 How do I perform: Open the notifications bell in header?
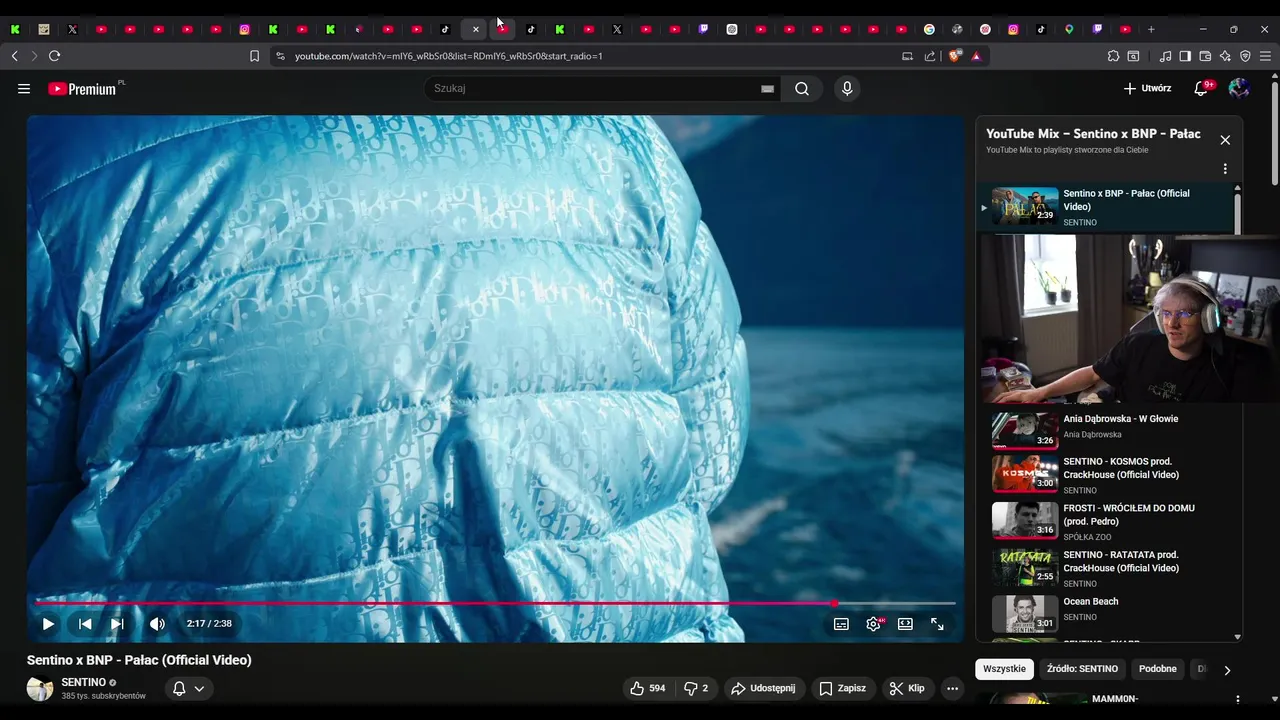pos(1202,89)
